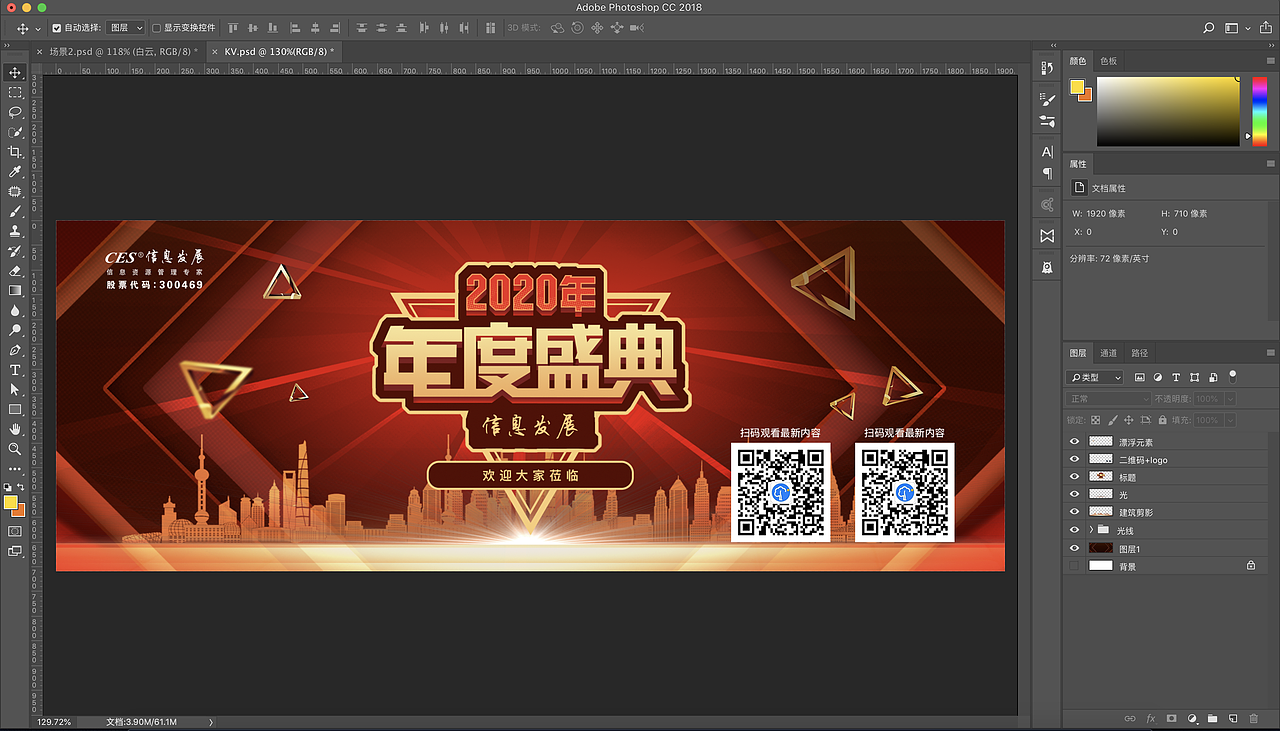Open the Character panel icon
The width and height of the screenshot is (1280, 731).
pyautogui.click(x=1046, y=150)
